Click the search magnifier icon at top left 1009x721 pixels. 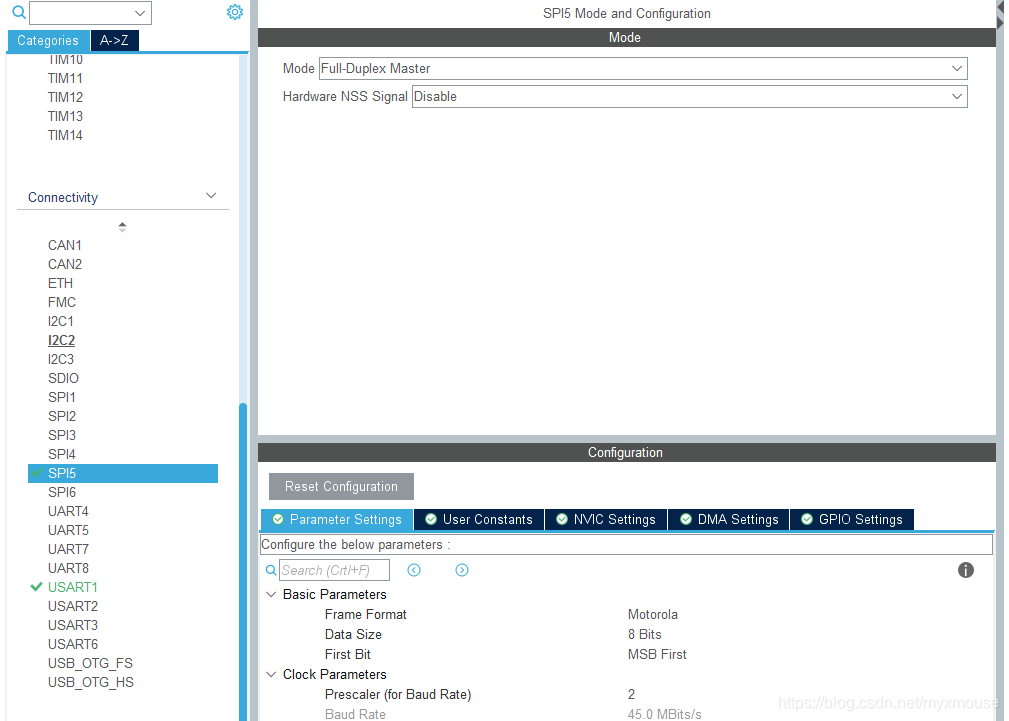point(19,12)
